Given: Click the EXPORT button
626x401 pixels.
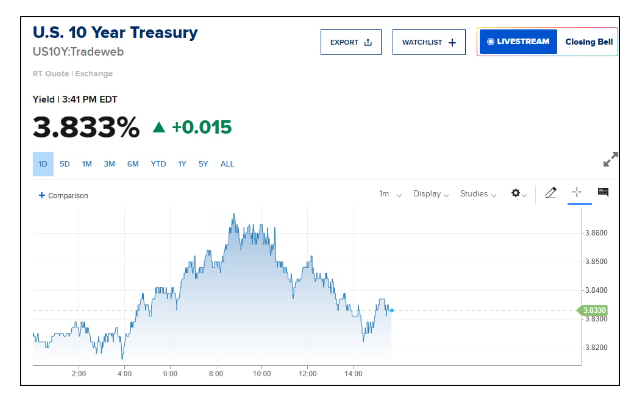Looking at the screenshot, I should (350, 42).
